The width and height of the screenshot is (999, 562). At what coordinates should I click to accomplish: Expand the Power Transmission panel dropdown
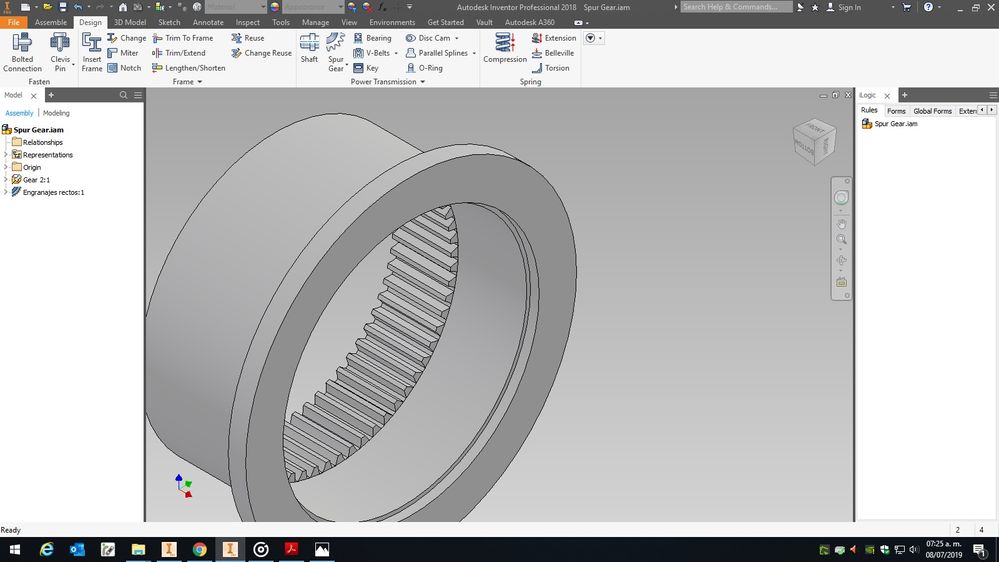tap(422, 82)
